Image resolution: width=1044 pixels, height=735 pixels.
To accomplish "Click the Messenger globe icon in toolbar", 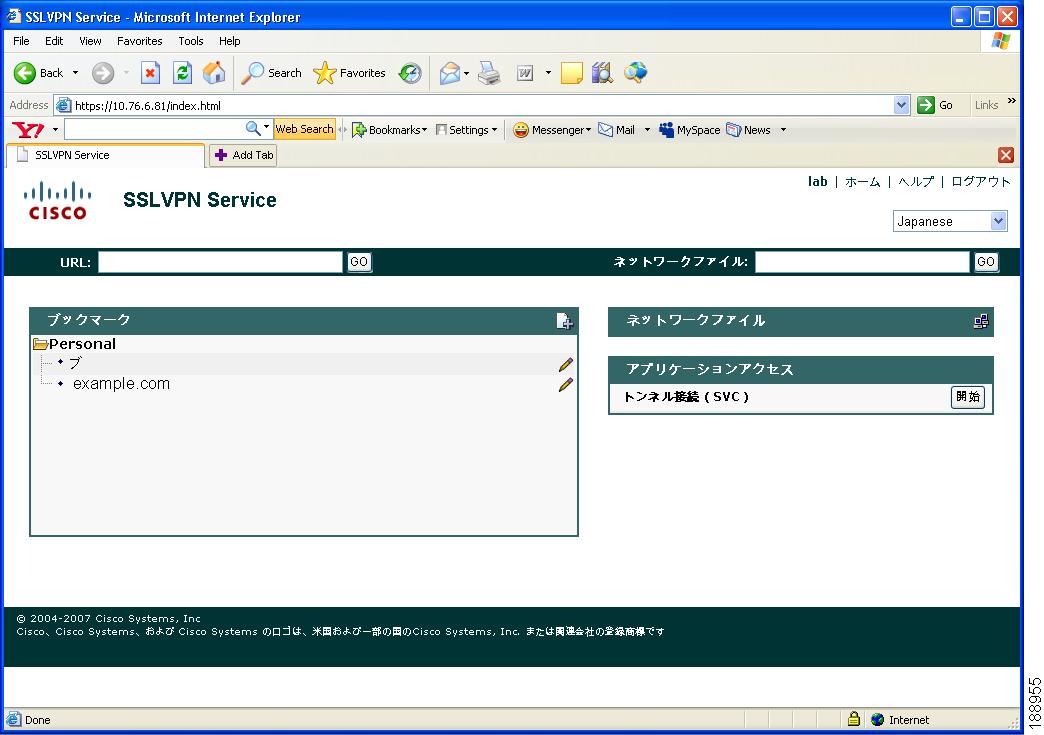I will (636, 72).
